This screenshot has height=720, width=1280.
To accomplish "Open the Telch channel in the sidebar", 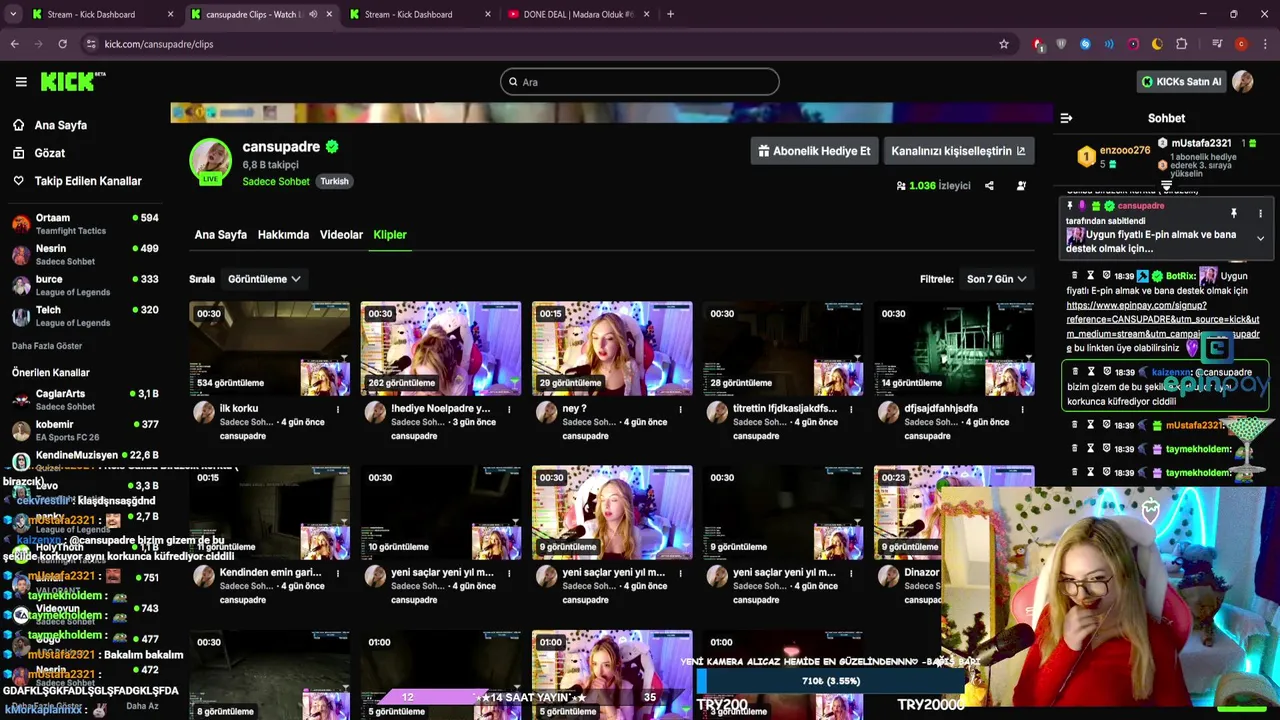I will coord(85,316).
